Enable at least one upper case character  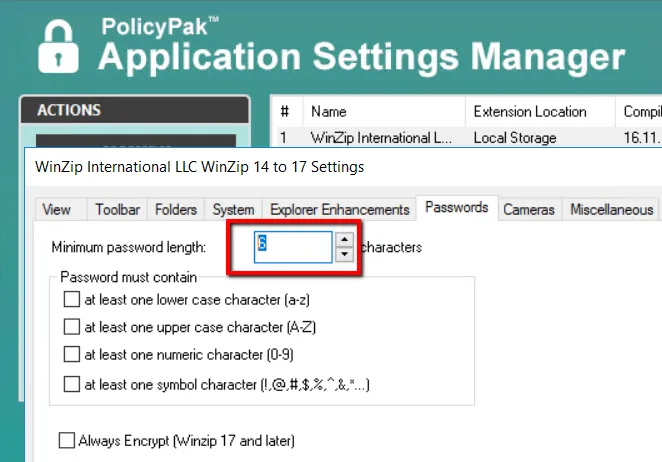71,327
